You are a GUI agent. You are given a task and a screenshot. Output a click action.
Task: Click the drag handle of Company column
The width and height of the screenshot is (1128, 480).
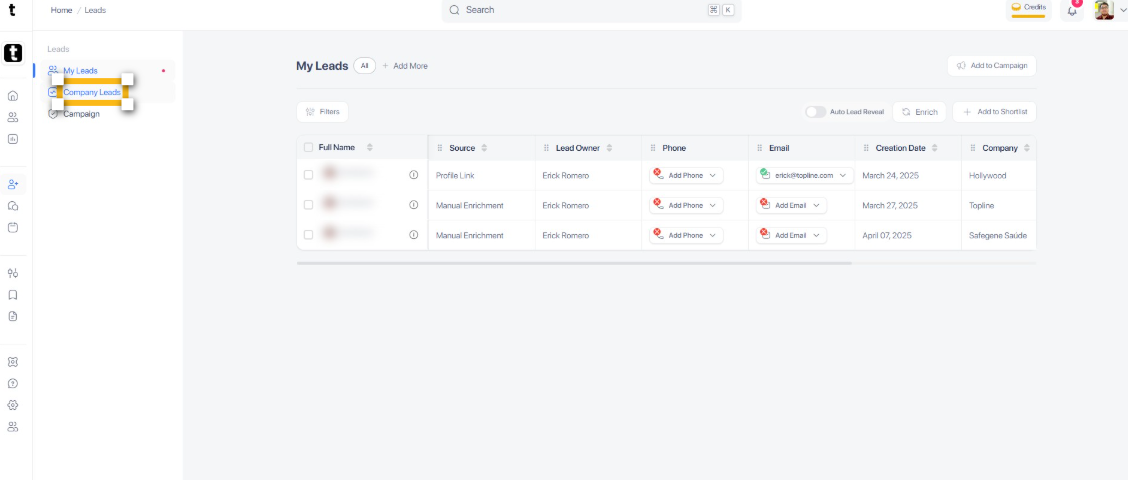pyautogui.click(x=973, y=148)
